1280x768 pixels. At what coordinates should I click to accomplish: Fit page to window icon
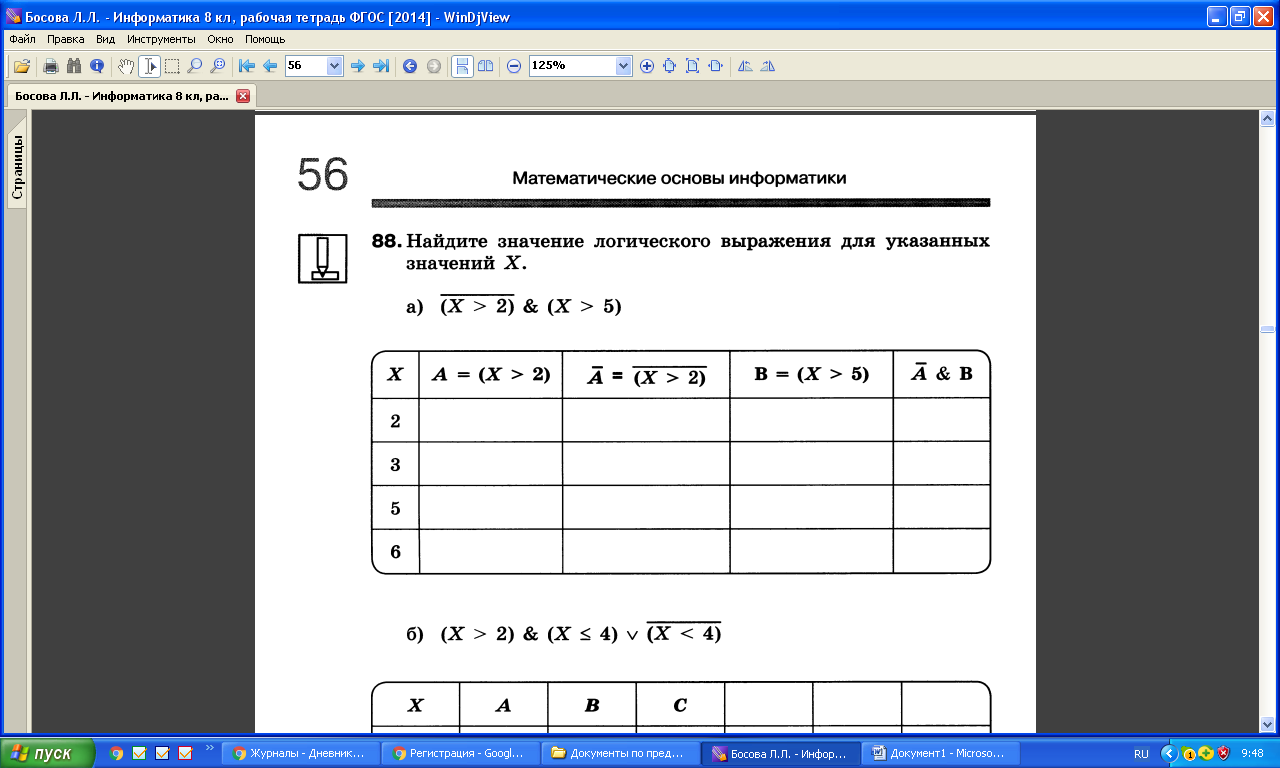point(669,66)
